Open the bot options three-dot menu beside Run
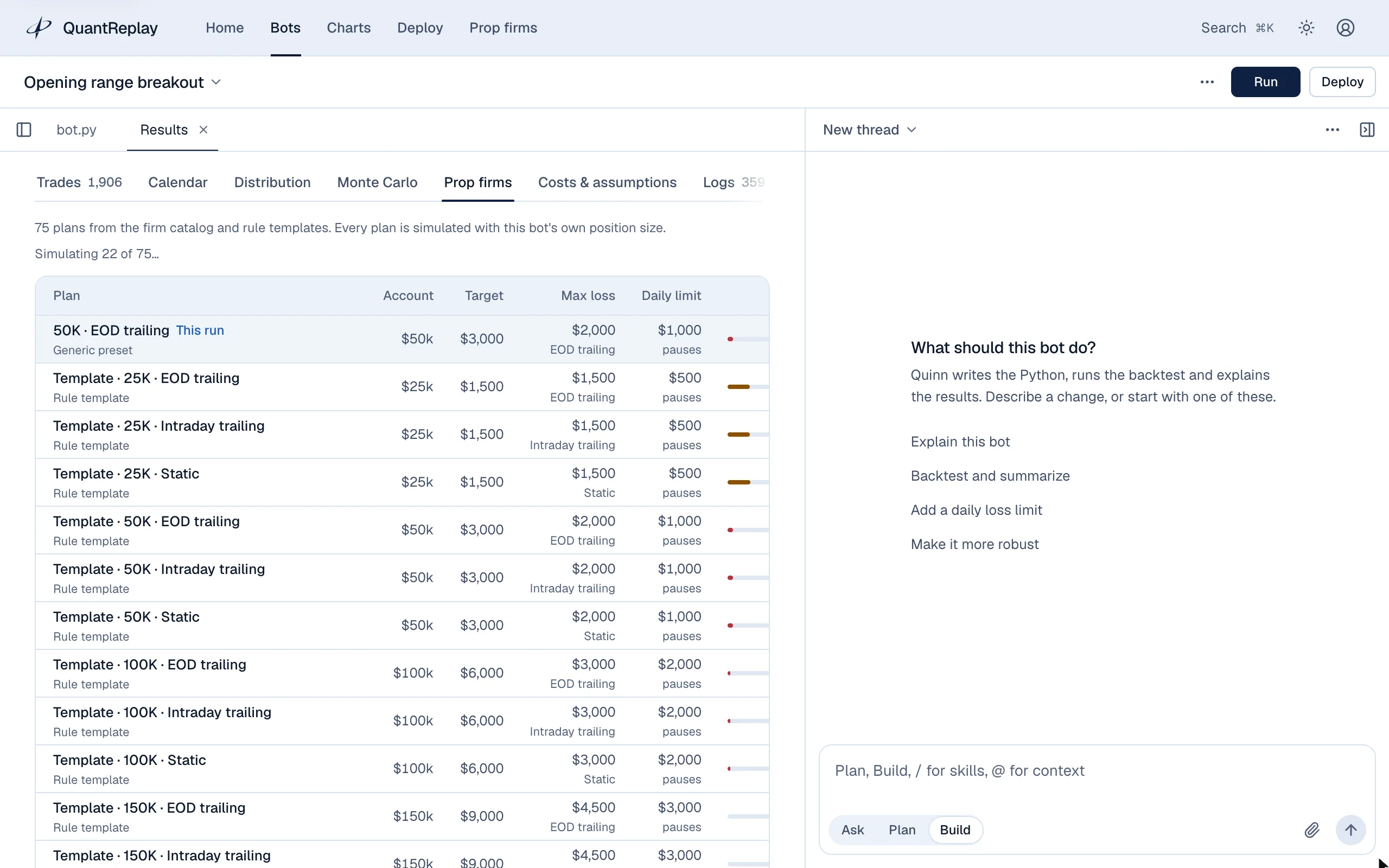 point(1207,82)
